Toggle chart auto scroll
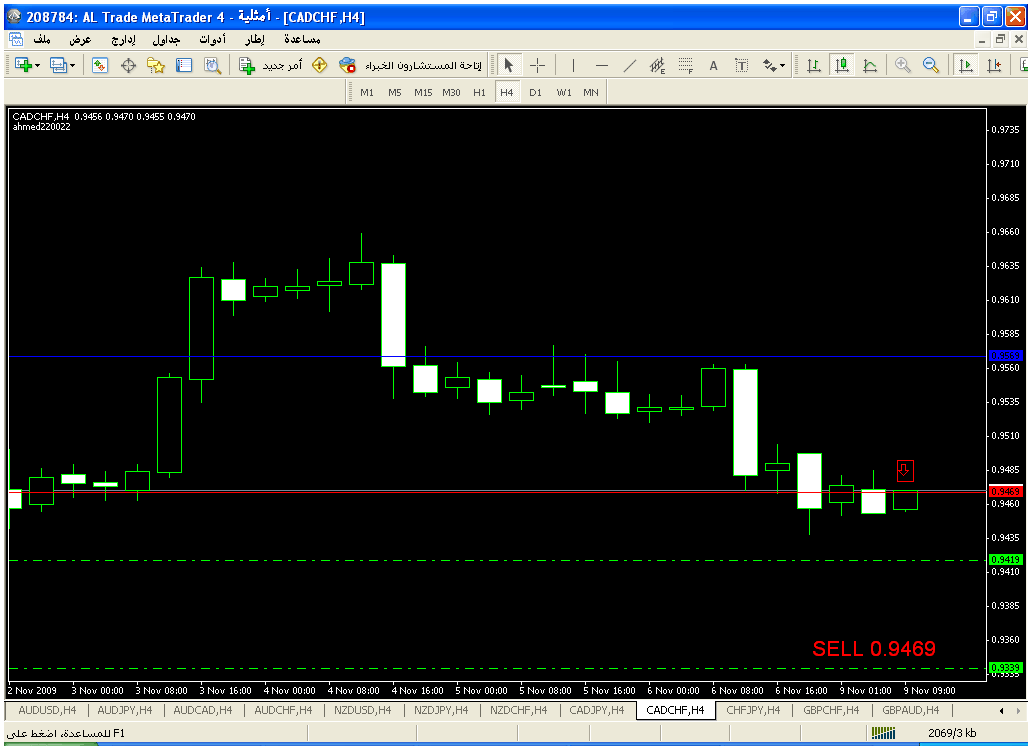The image size is (1032, 746). [966, 65]
